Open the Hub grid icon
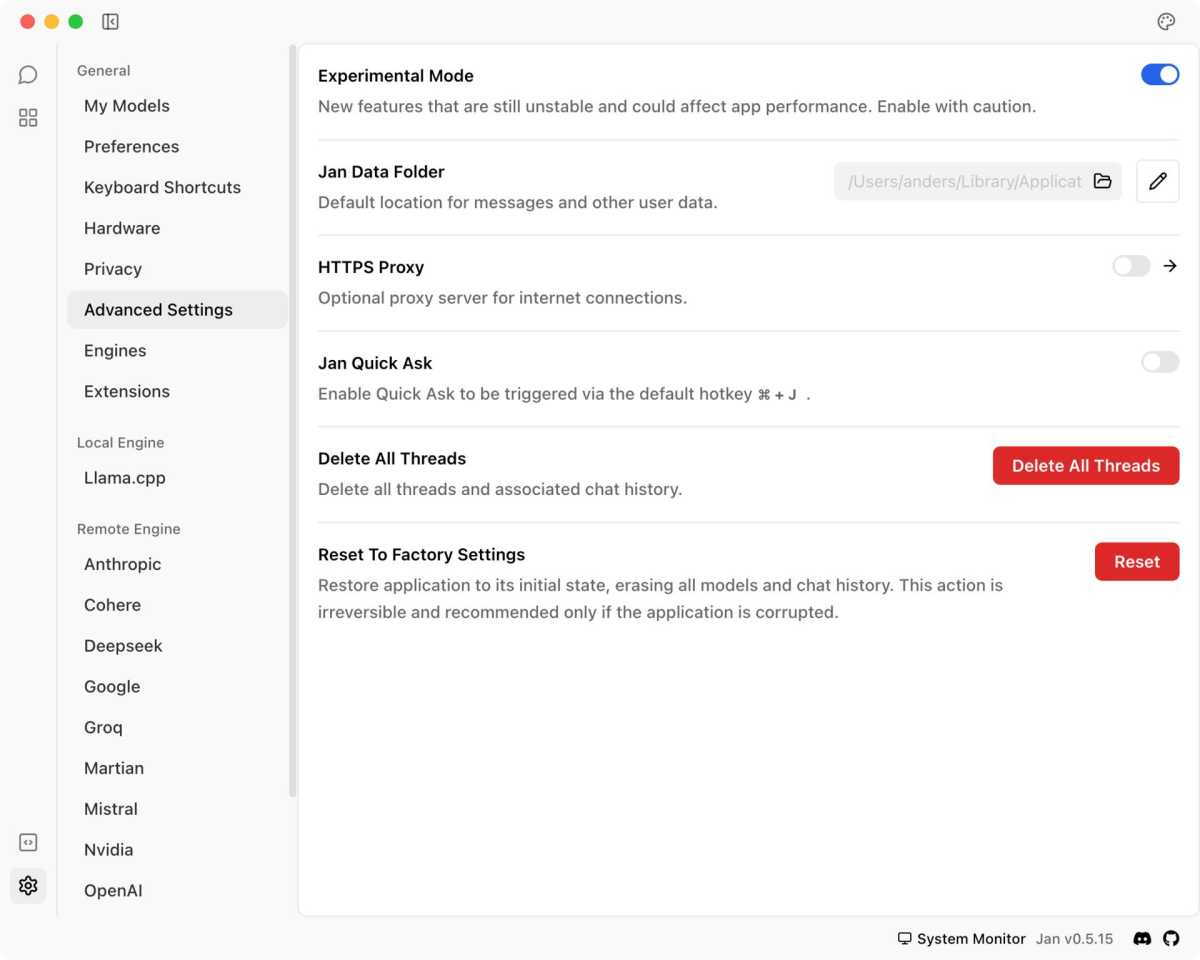Screen dimensions: 1200x960 click(x=28, y=118)
